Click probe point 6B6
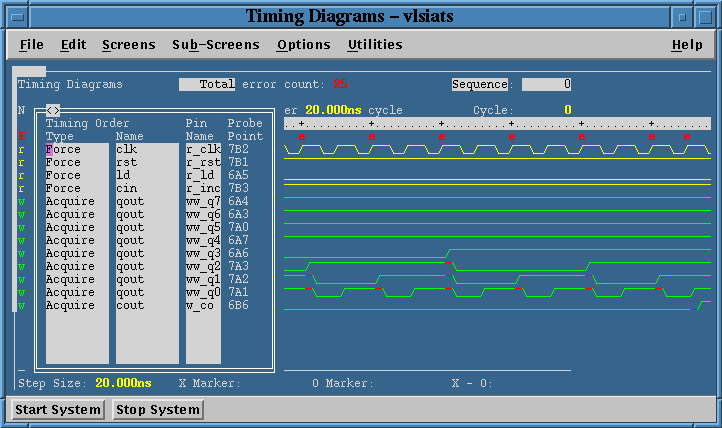 click(x=238, y=306)
